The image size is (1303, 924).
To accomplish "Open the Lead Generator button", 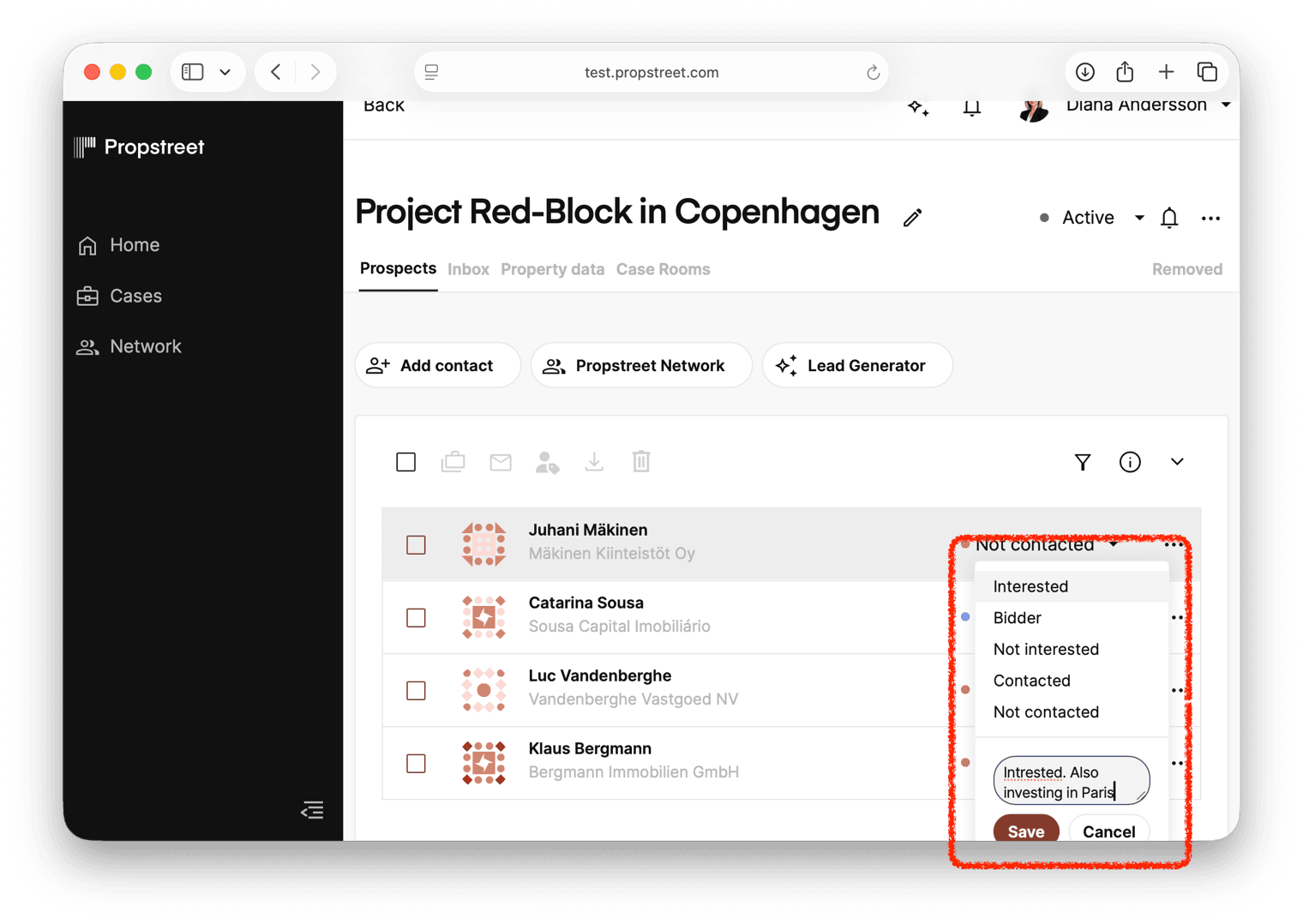I will pyautogui.click(x=856, y=365).
